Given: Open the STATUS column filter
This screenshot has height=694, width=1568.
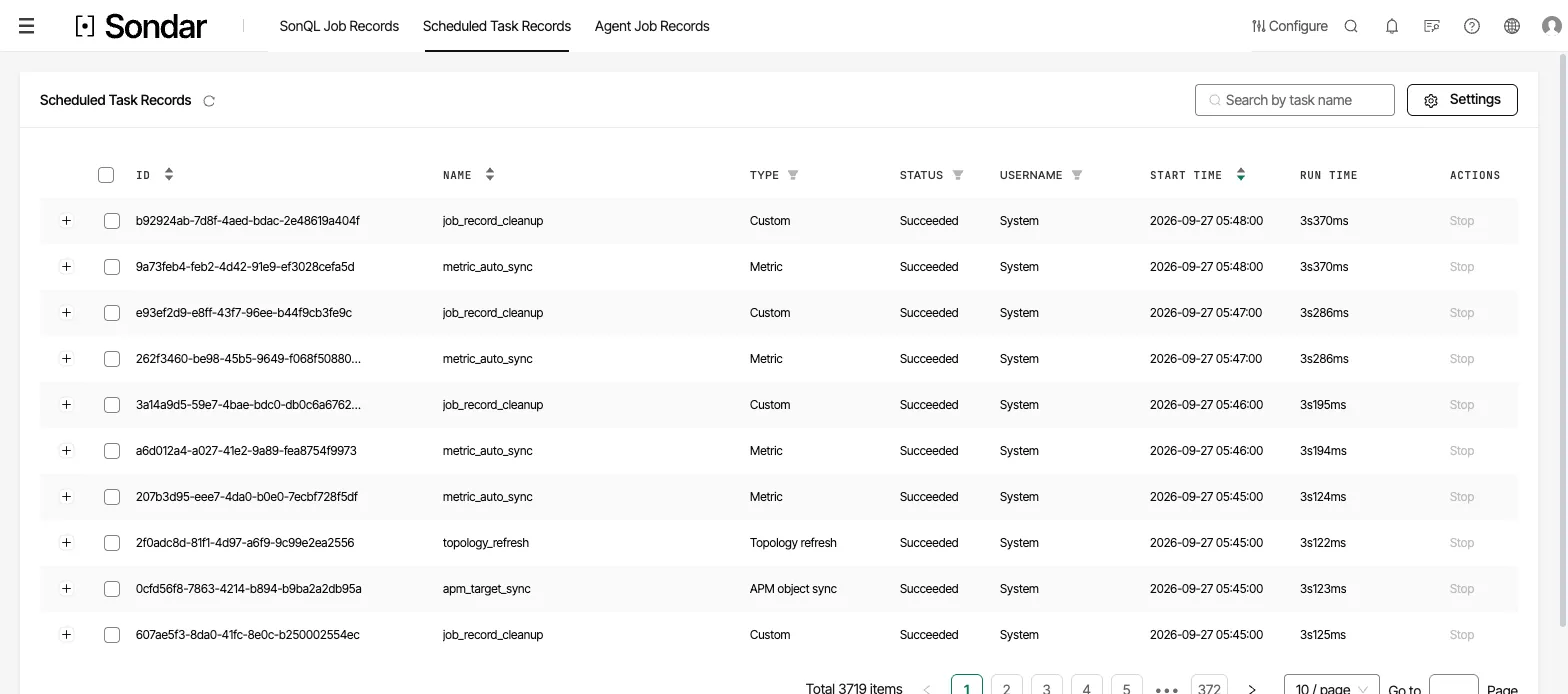Looking at the screenshot, I should tap(958, 175).
